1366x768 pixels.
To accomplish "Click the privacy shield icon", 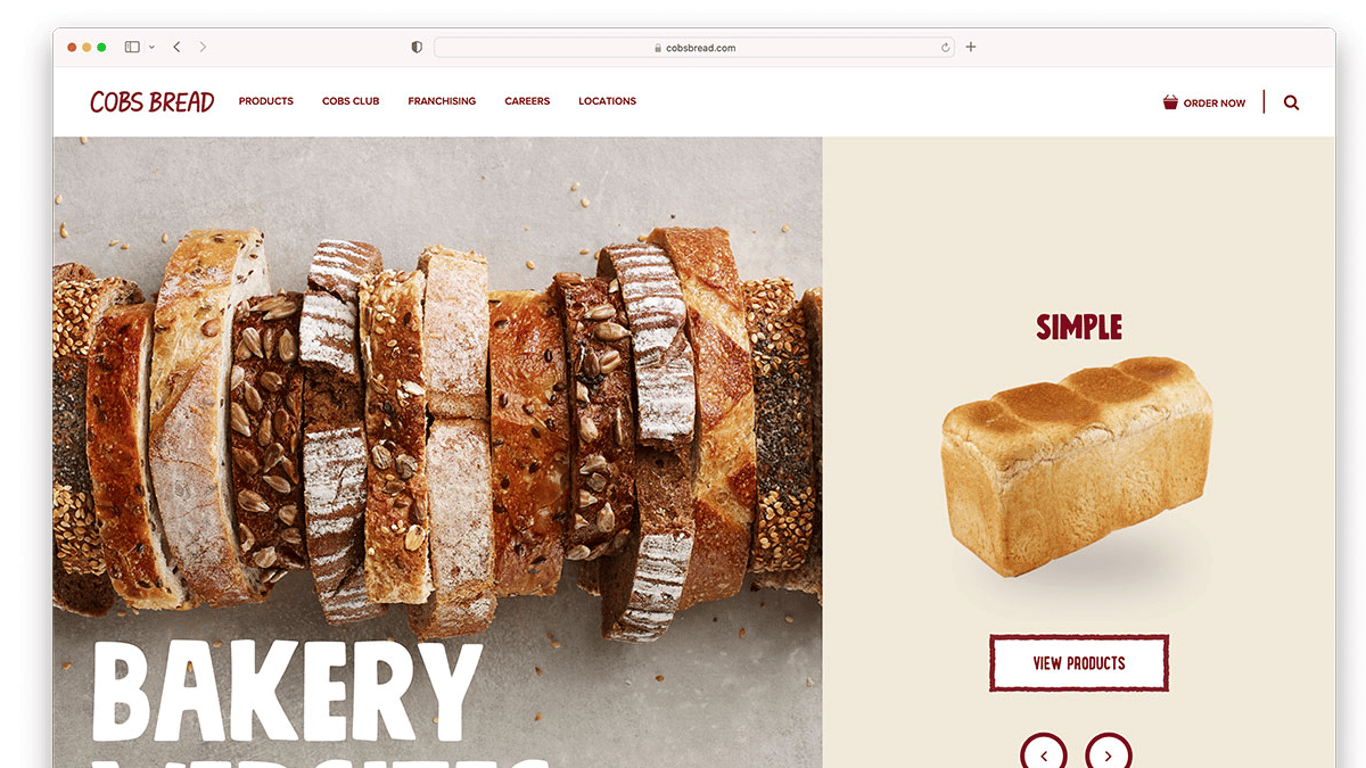I will click(417, 47).
